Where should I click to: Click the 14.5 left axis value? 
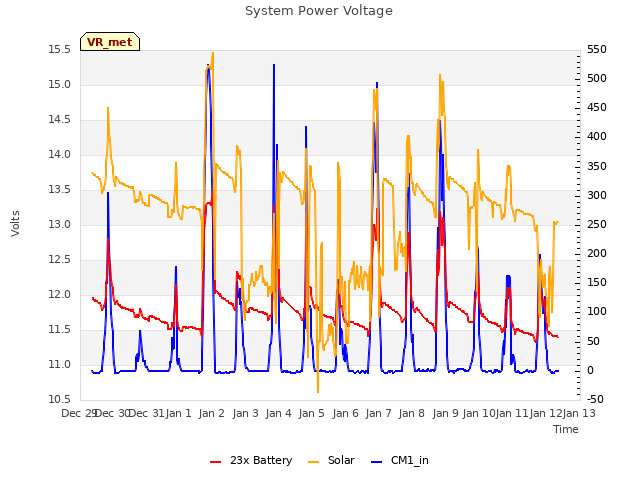(x=60, y=120)
